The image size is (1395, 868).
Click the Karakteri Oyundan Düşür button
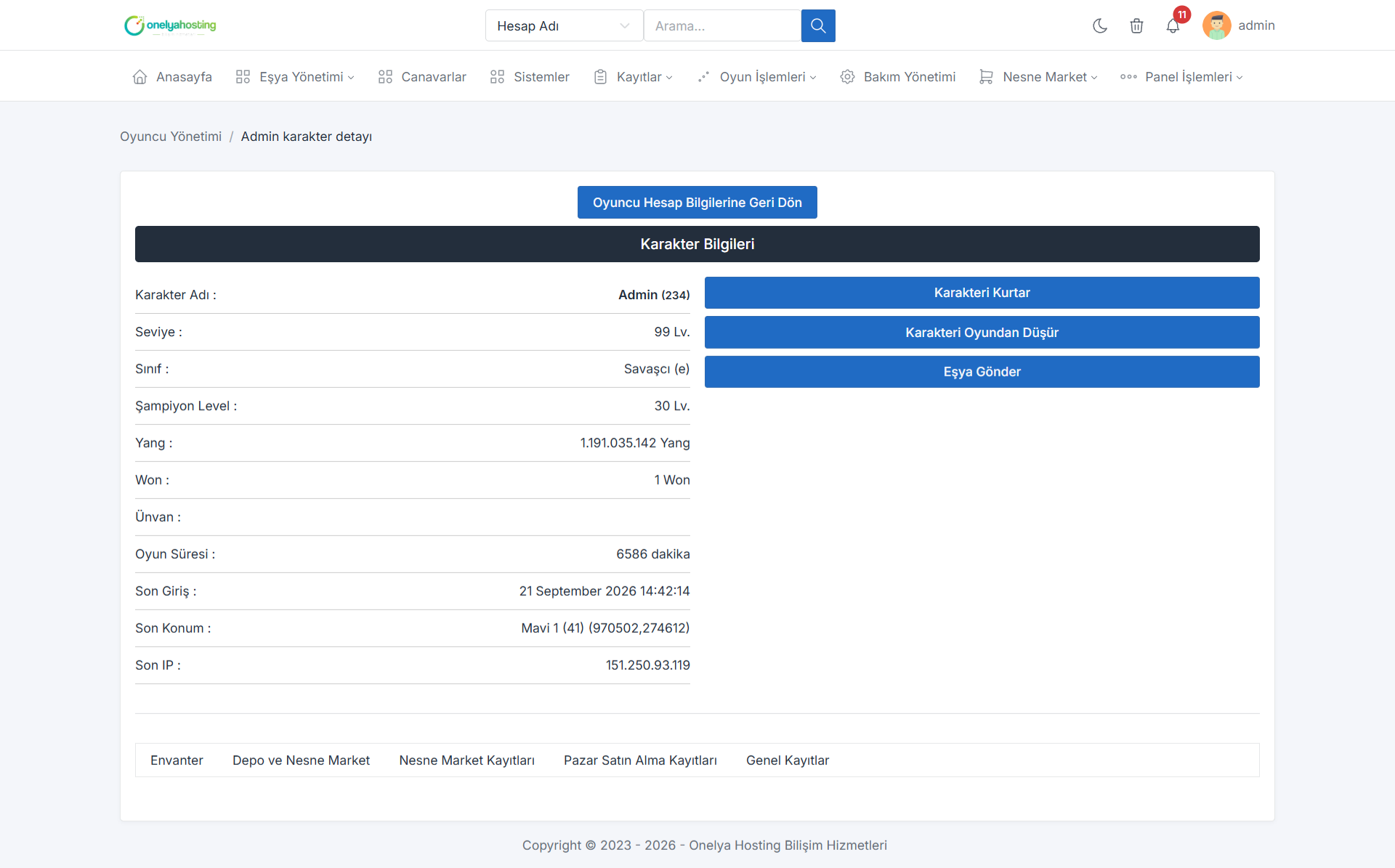click(982, 333)
